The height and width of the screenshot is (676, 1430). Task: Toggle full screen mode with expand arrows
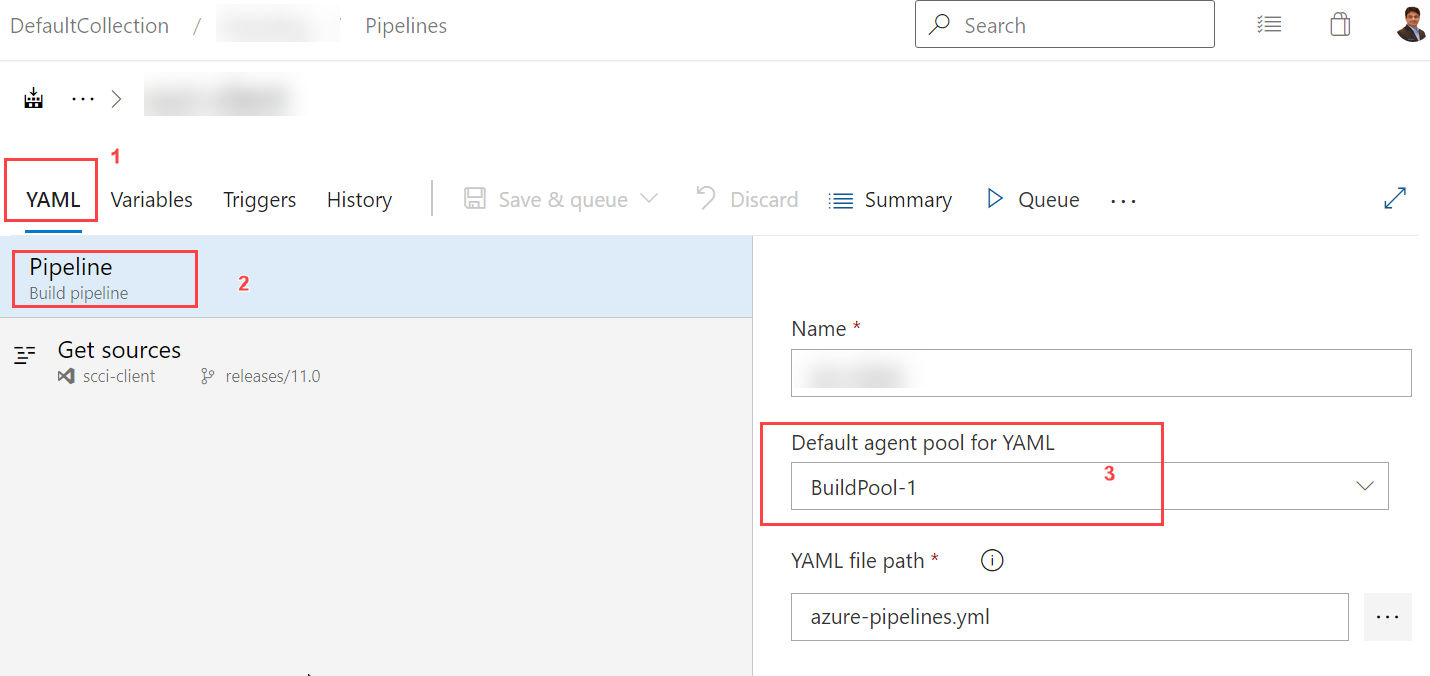coord(1395,198)
